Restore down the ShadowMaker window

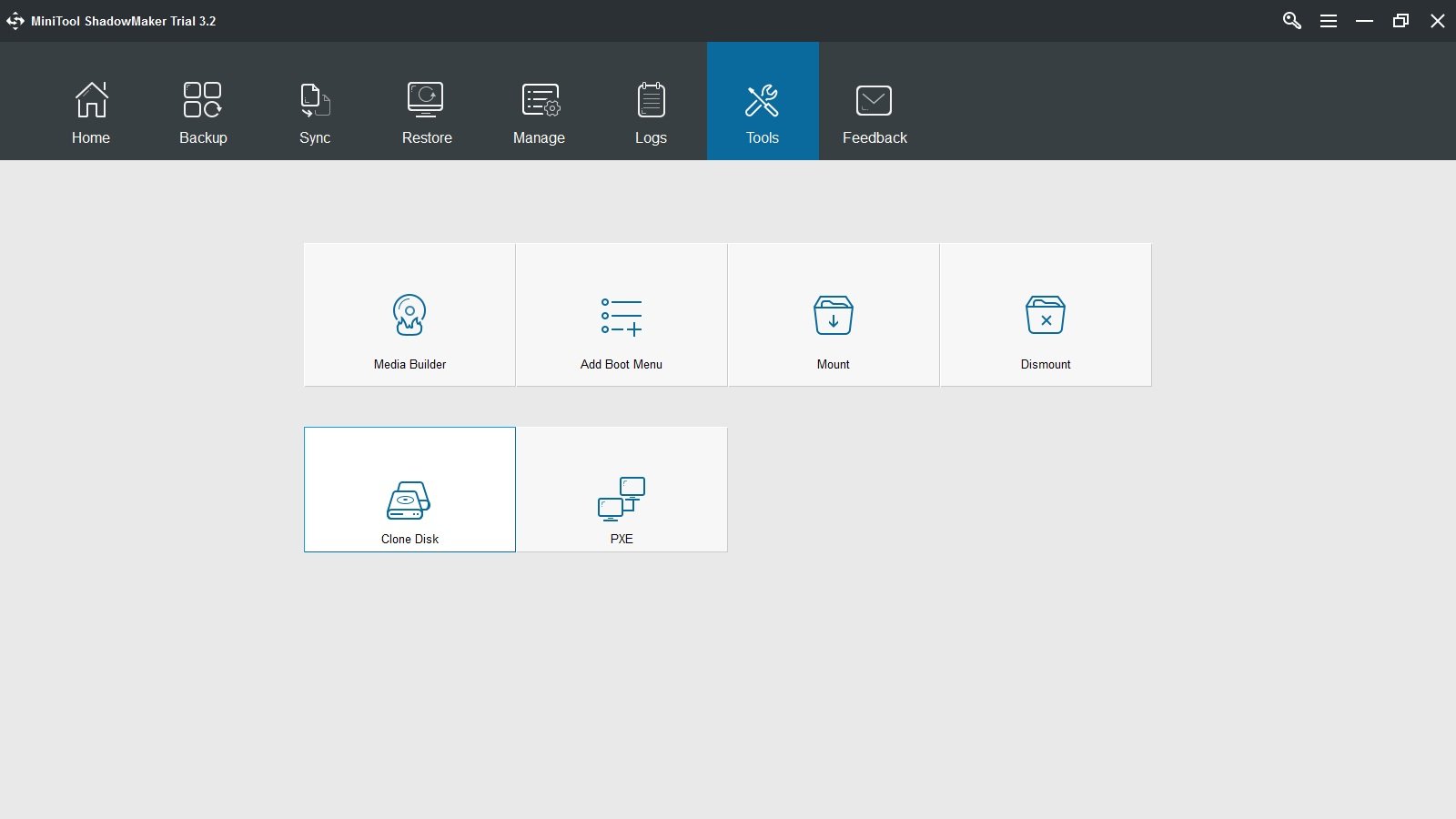click(1400, 21)
